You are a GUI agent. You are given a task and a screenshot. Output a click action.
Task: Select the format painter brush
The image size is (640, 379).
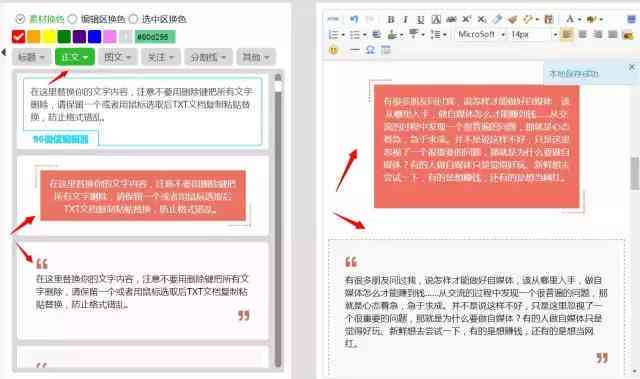coord(513,20)
